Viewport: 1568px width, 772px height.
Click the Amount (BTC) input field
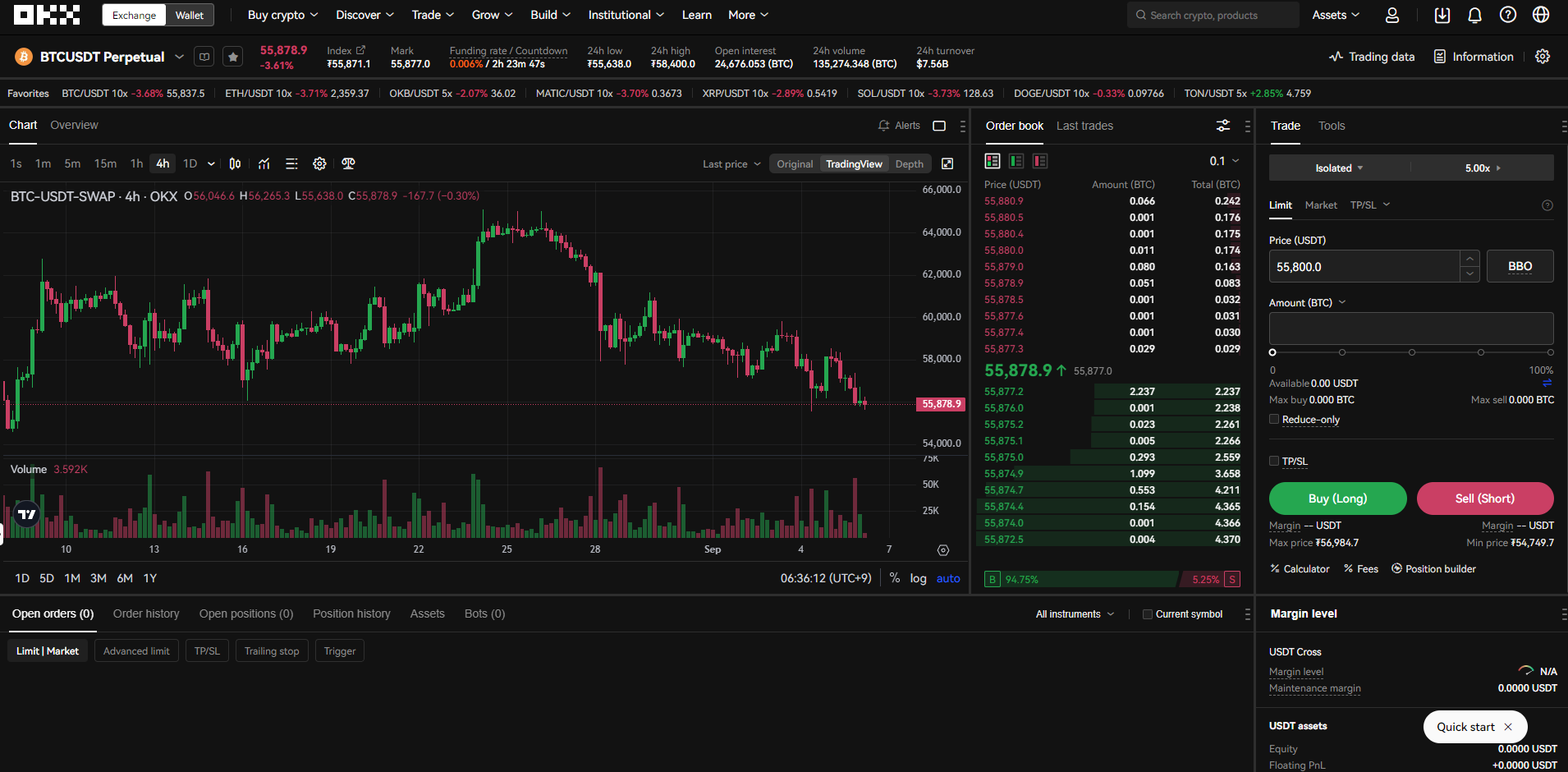(x=1411, y=329)
